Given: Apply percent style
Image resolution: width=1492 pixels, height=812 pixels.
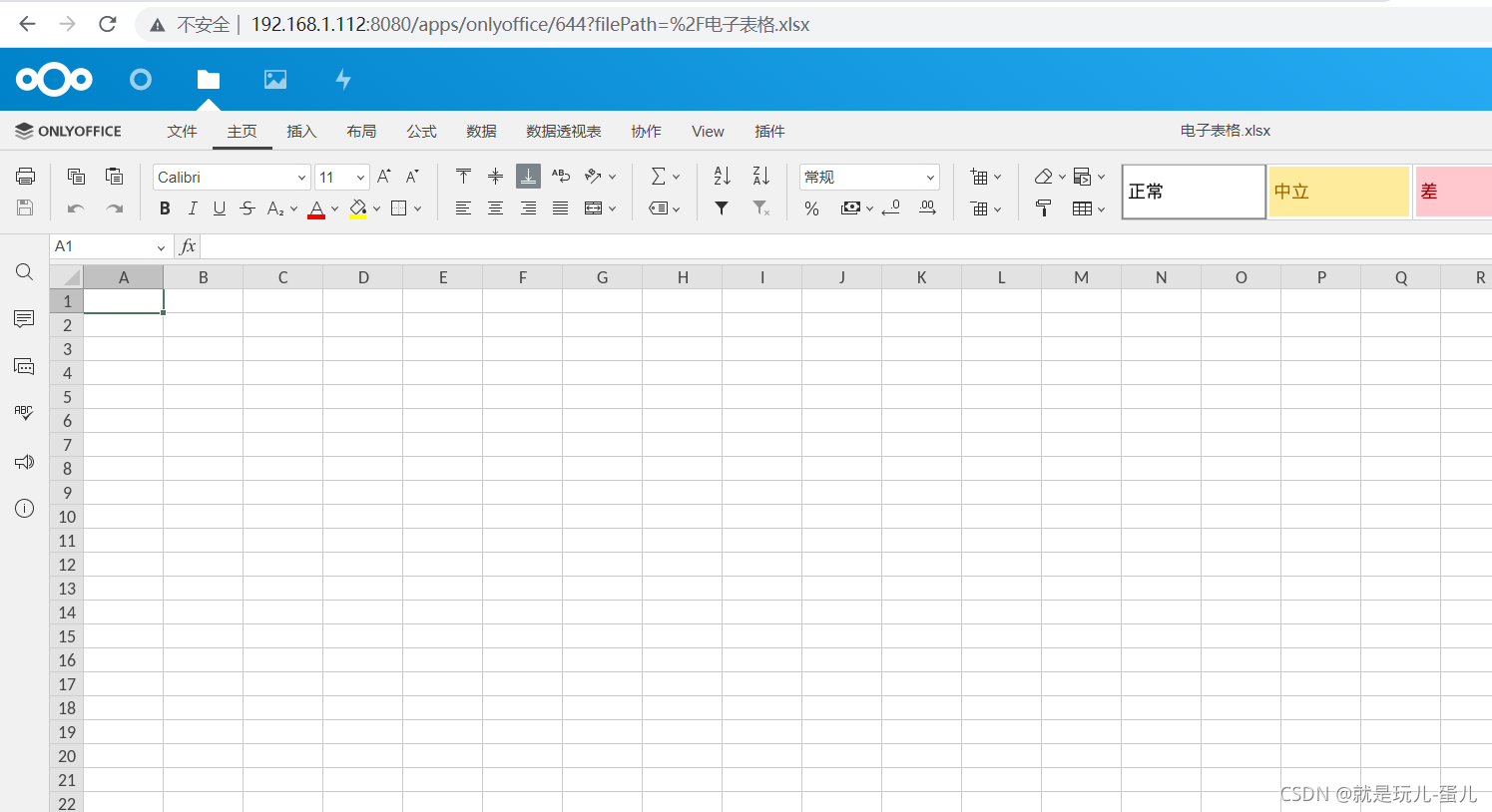Looking at the screenshot, I should pyautogui.click(x=812, y=208).
